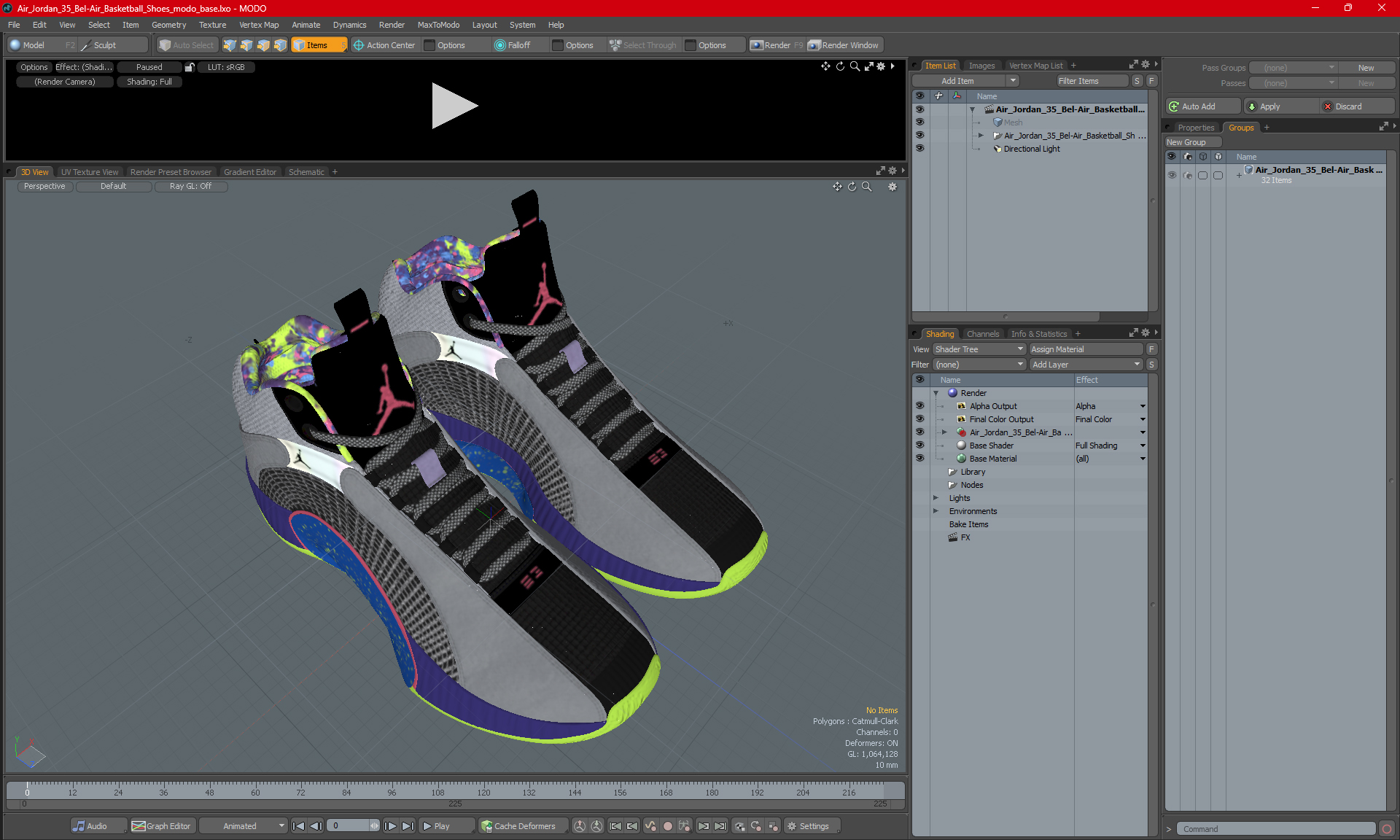Click command history record icon
The width and height of the screenshot is (1400, 840).
1387,829
